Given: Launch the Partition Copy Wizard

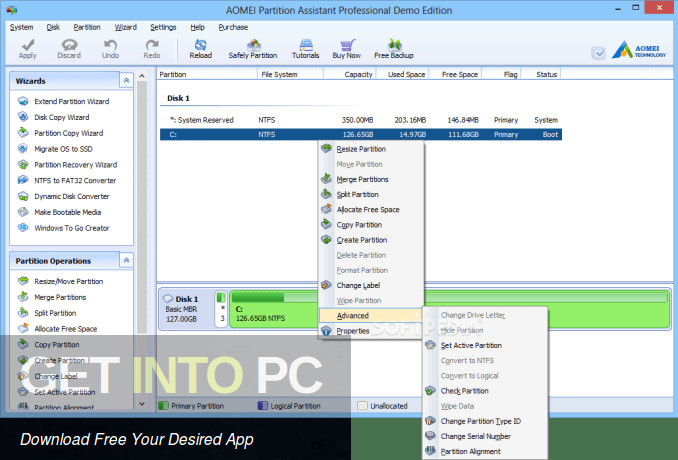Looking at the screenshot, I should [69, 133].
